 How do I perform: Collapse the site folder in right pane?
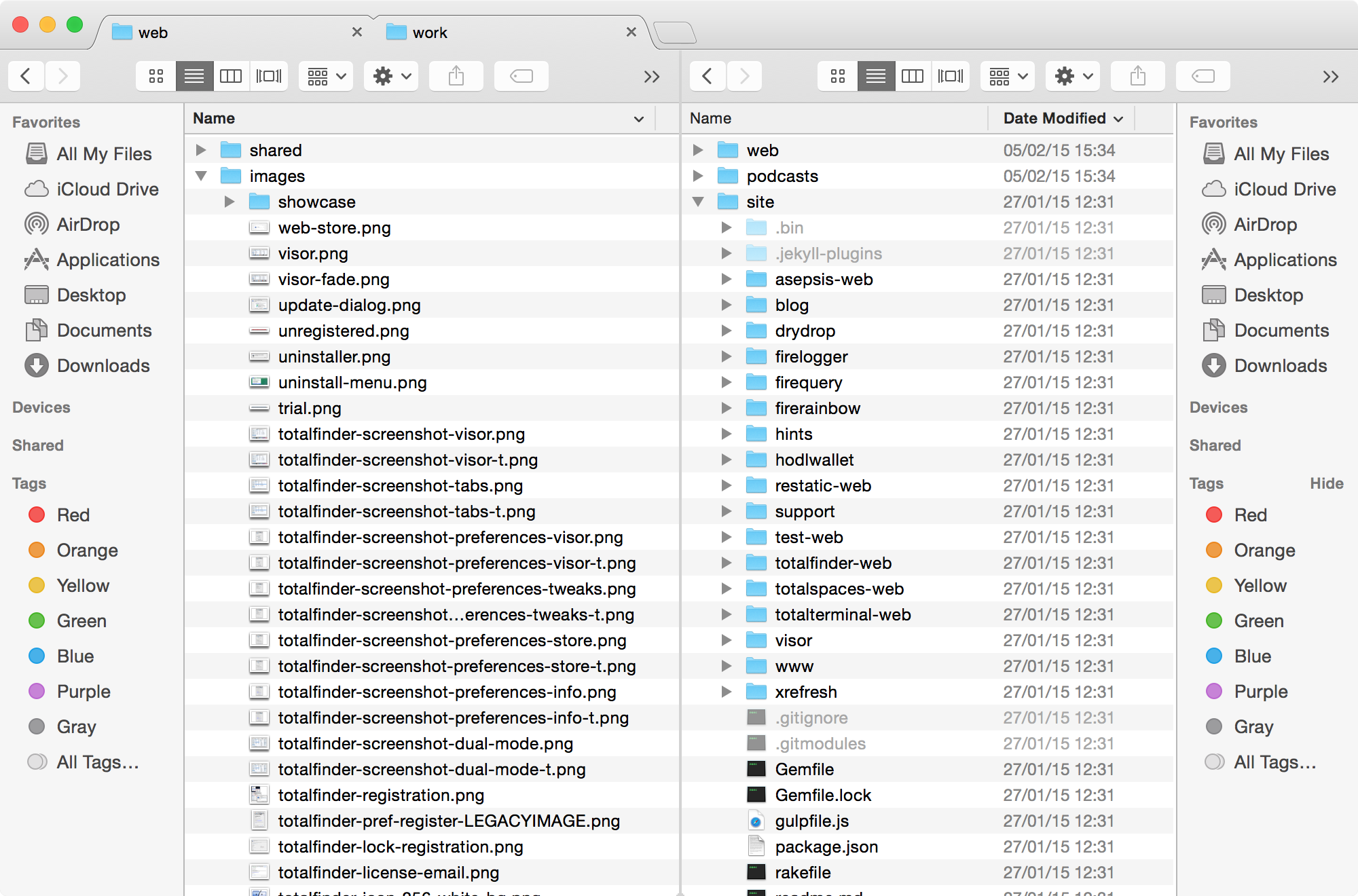[699, 201]
